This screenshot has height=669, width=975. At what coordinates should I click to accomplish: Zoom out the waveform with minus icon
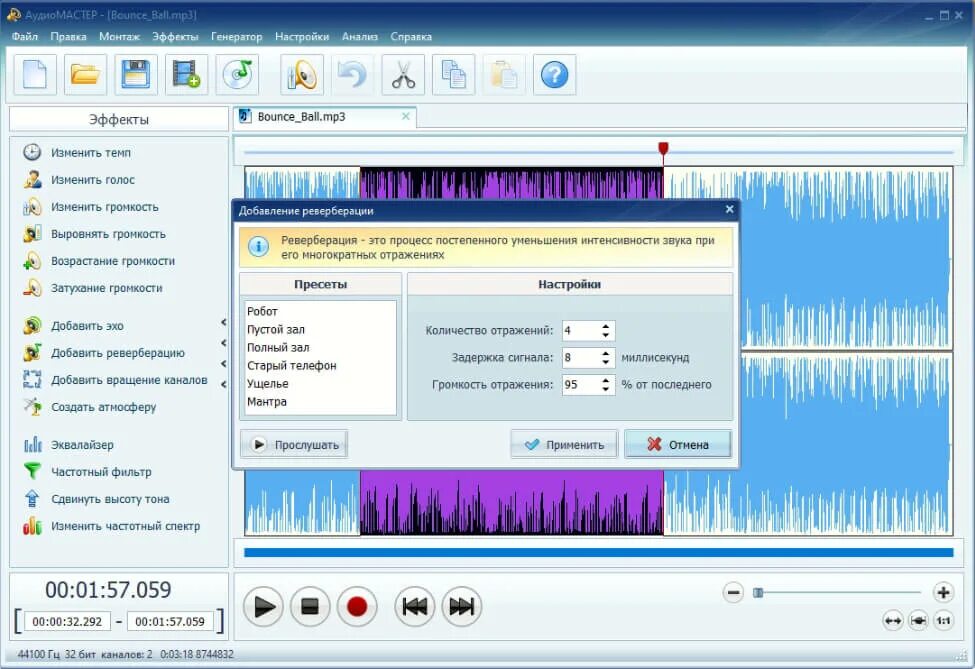pos(733,593)
